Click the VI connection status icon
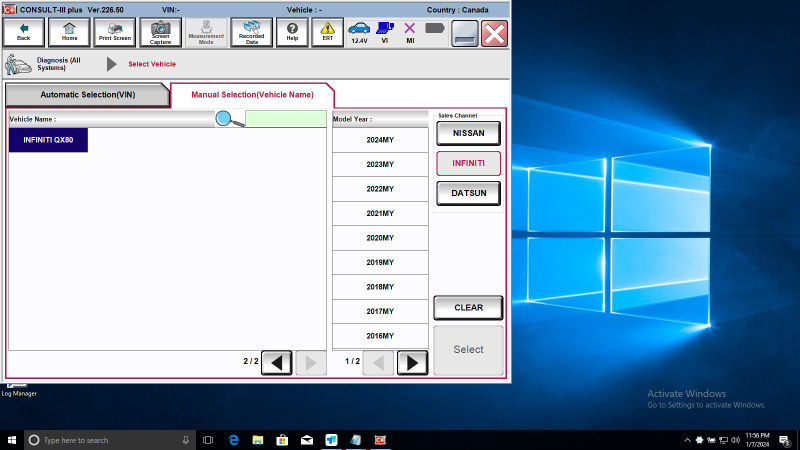Viewport: 800px width, 450px height. click(385, 33)
